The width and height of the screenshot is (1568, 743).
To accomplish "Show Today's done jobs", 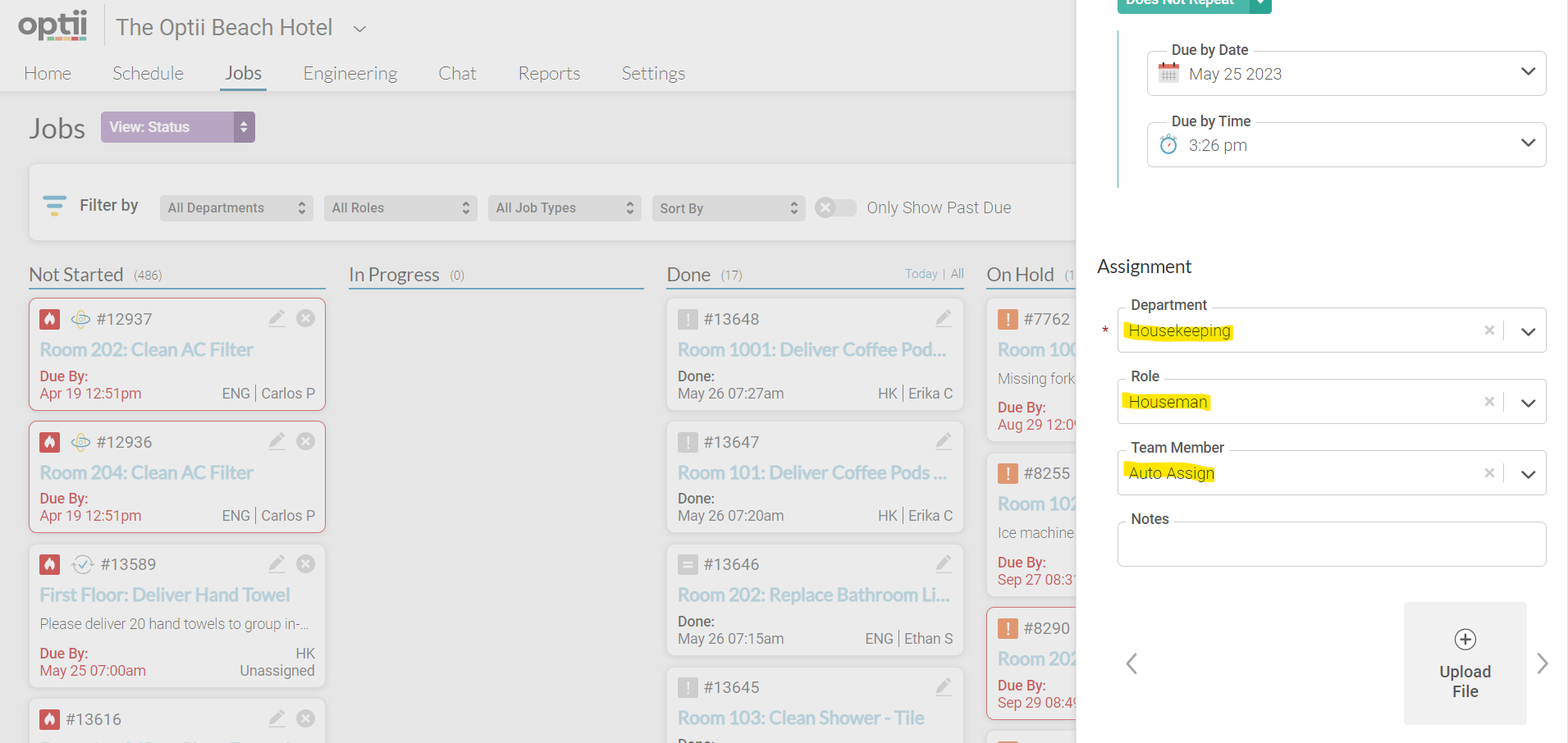I will tap(921, 274).
